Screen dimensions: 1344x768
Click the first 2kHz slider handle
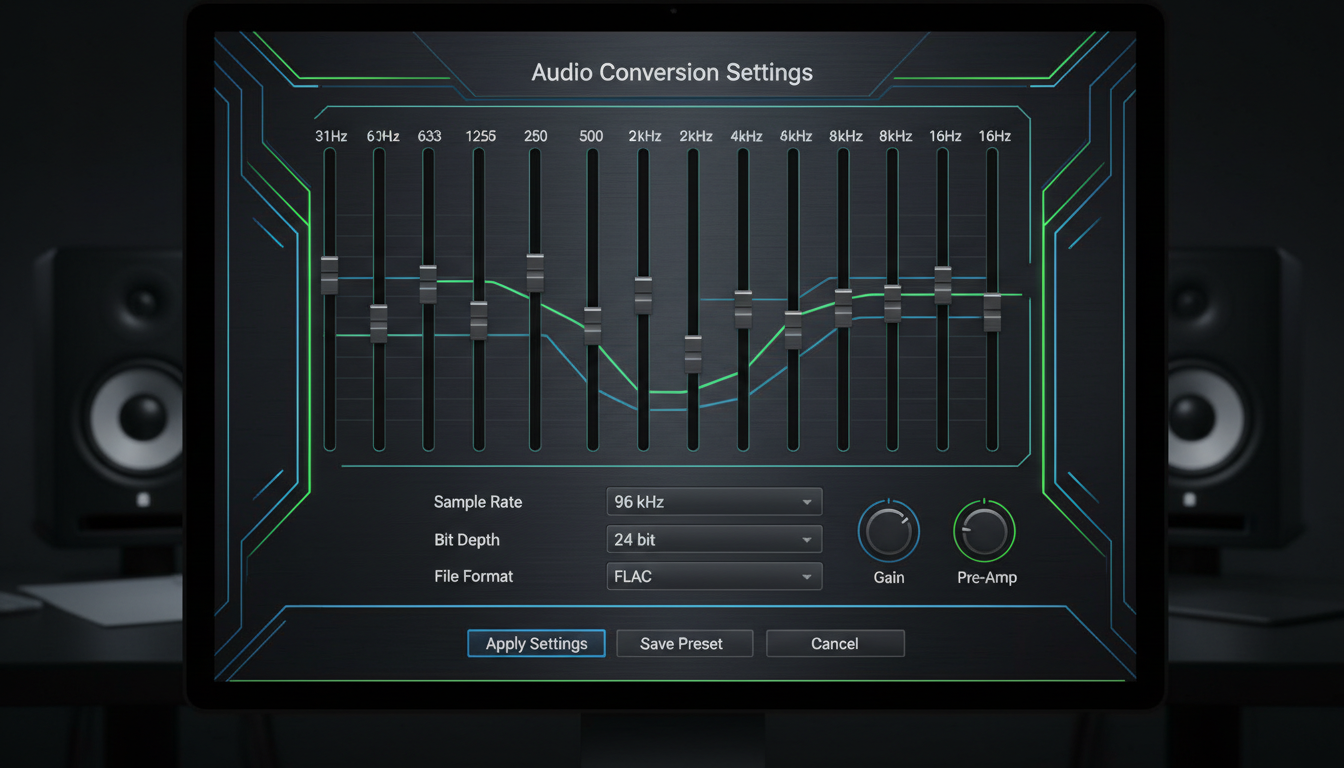point(644,295)
